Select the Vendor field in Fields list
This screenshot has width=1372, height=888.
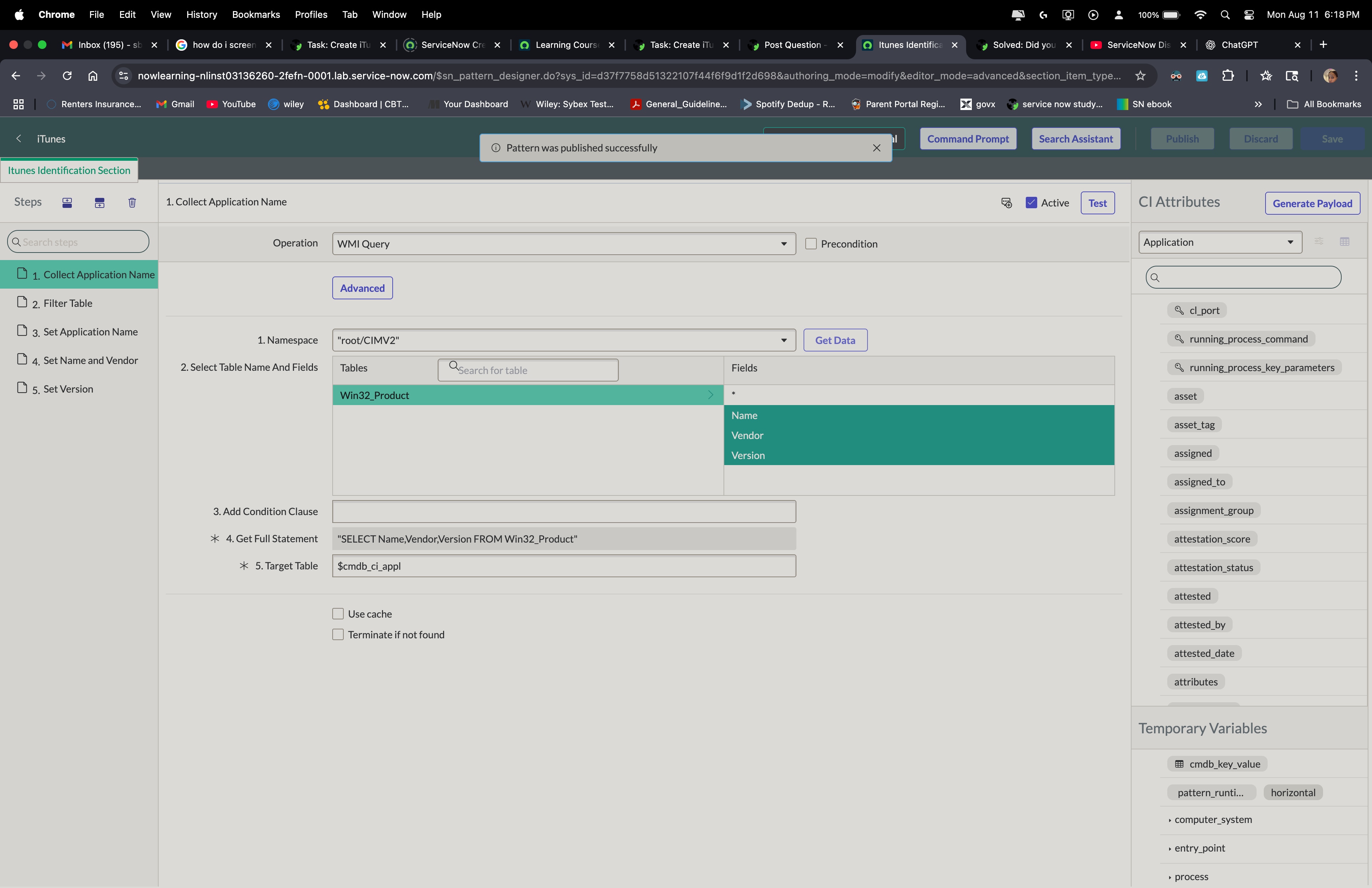[x=918, y=436]
